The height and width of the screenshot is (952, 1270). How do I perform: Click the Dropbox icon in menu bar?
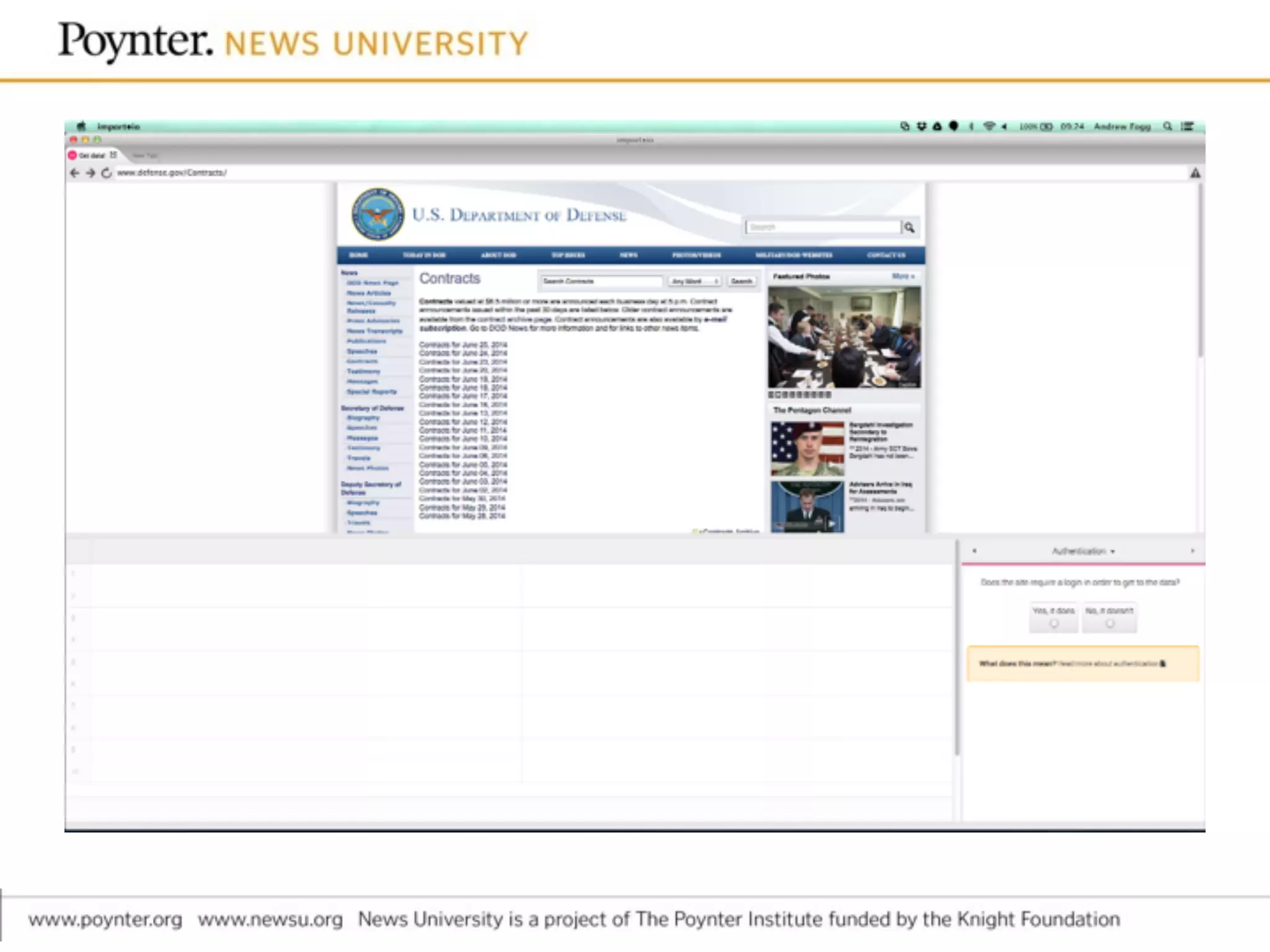[921, 126]
